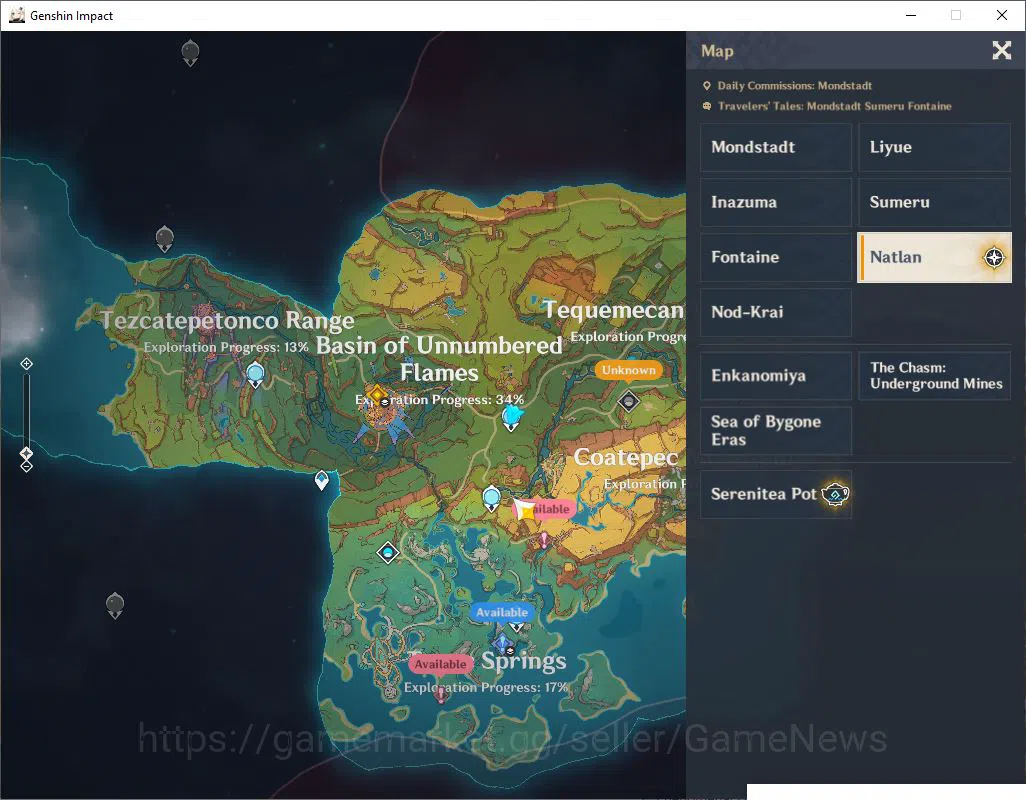Click the Genshin Impact icon in the title bar
Viewport: 1026px width, 800px height.
coord(16,15)
